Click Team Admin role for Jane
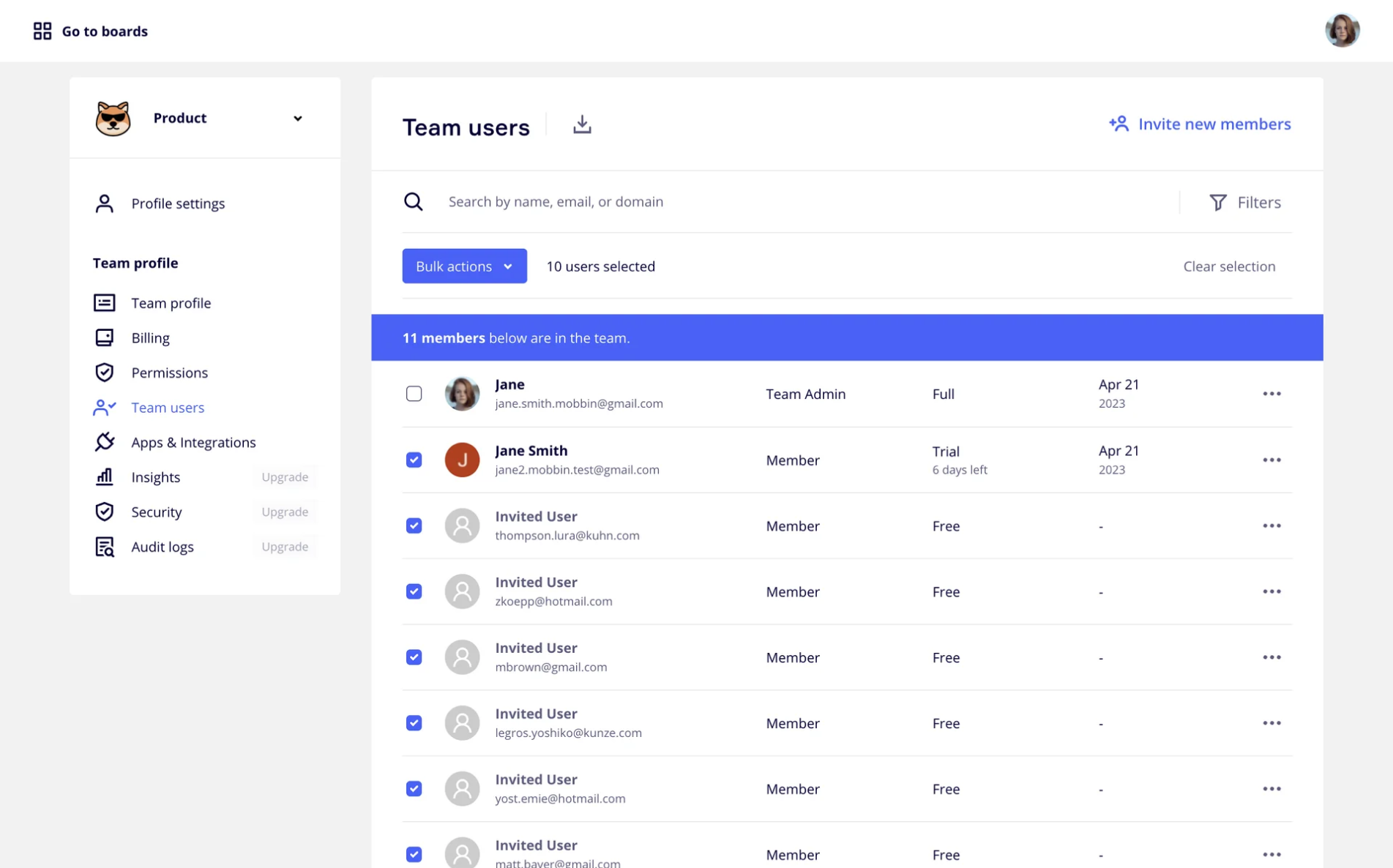The image size is (1393, 868). click(805, 394)
